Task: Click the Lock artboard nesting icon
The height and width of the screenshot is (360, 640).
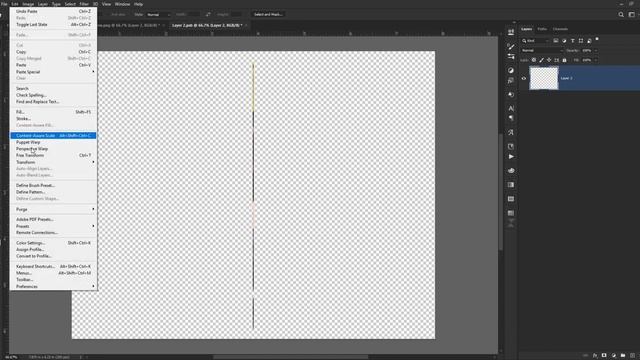Action: [556, 60]
